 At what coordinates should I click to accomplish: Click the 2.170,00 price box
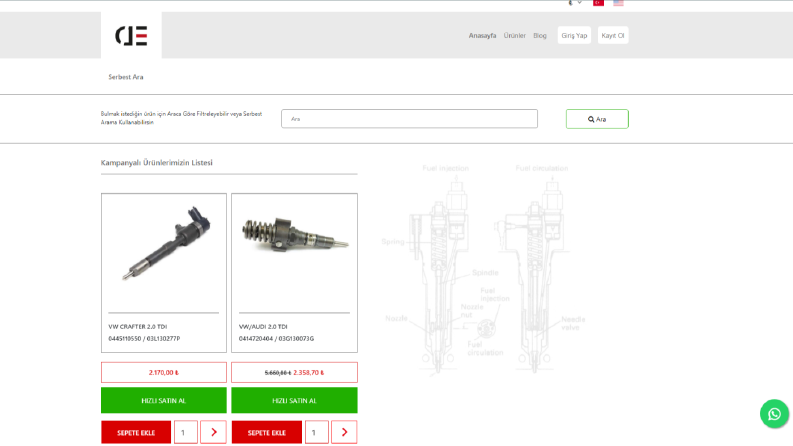tap(164, 373)
